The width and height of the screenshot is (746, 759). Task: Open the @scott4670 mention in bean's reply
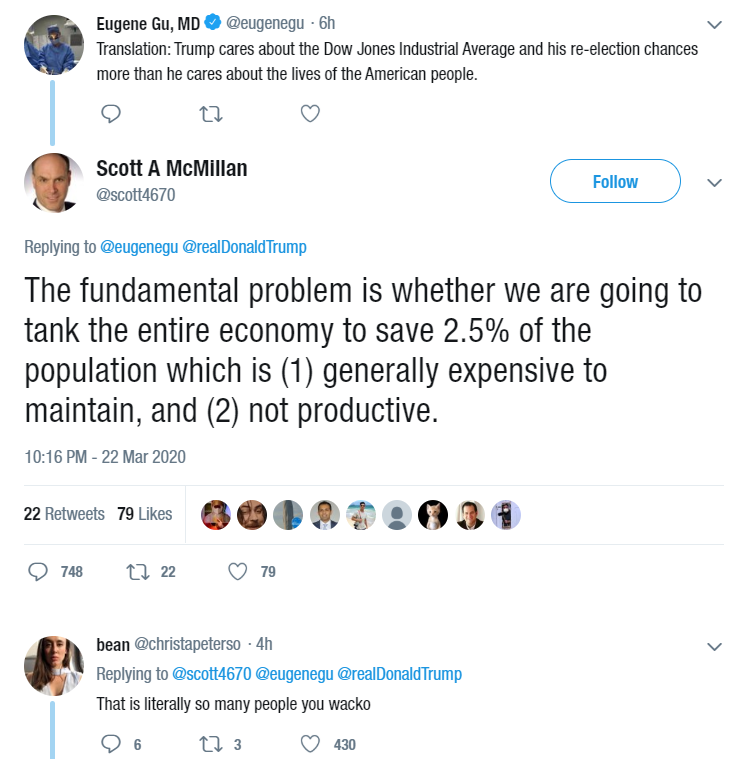pos(212,674)
